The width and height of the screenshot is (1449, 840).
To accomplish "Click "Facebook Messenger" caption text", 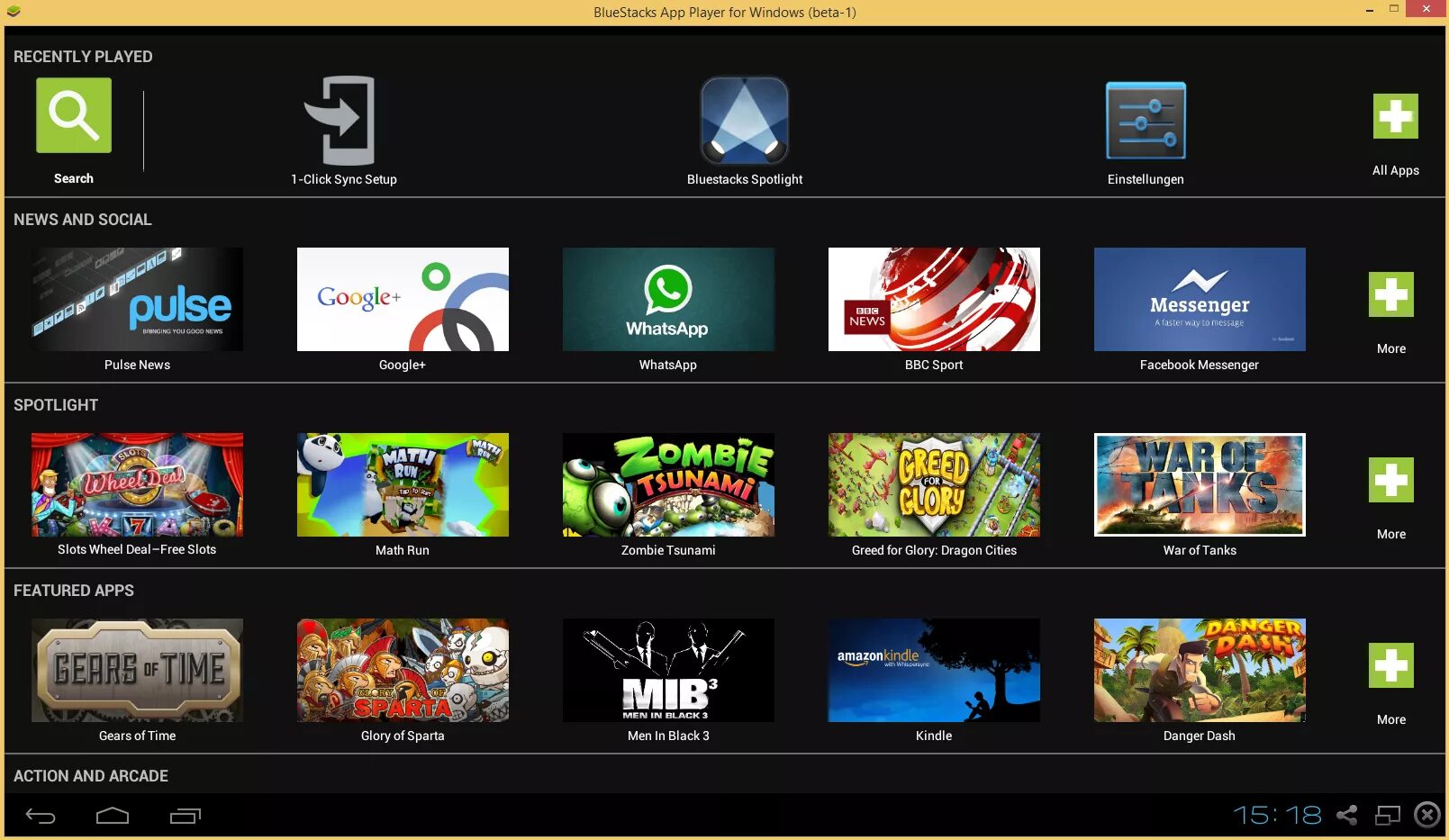I will click(1200, 365).
